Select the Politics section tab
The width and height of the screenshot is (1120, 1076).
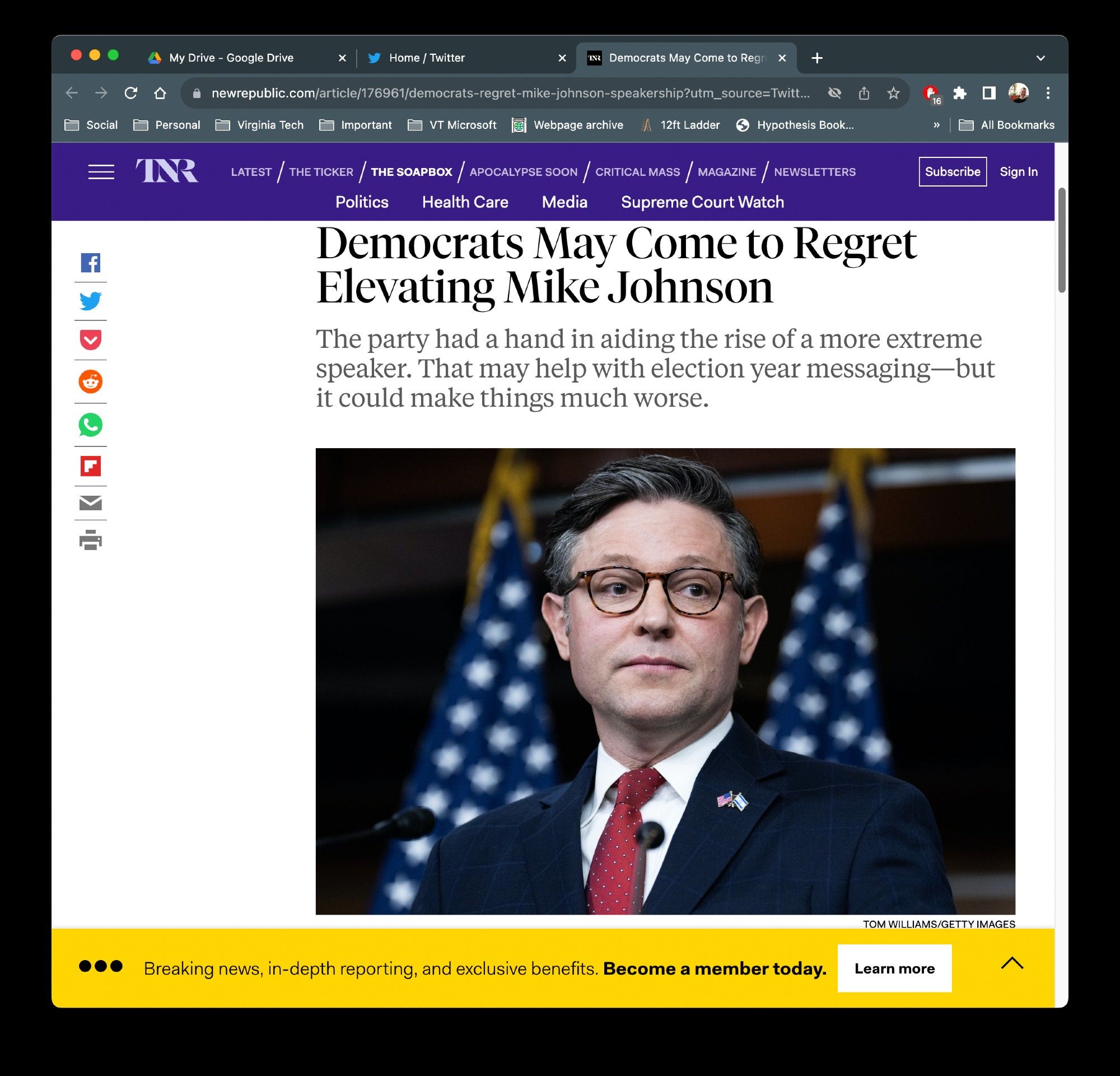(x=361, y=202)
